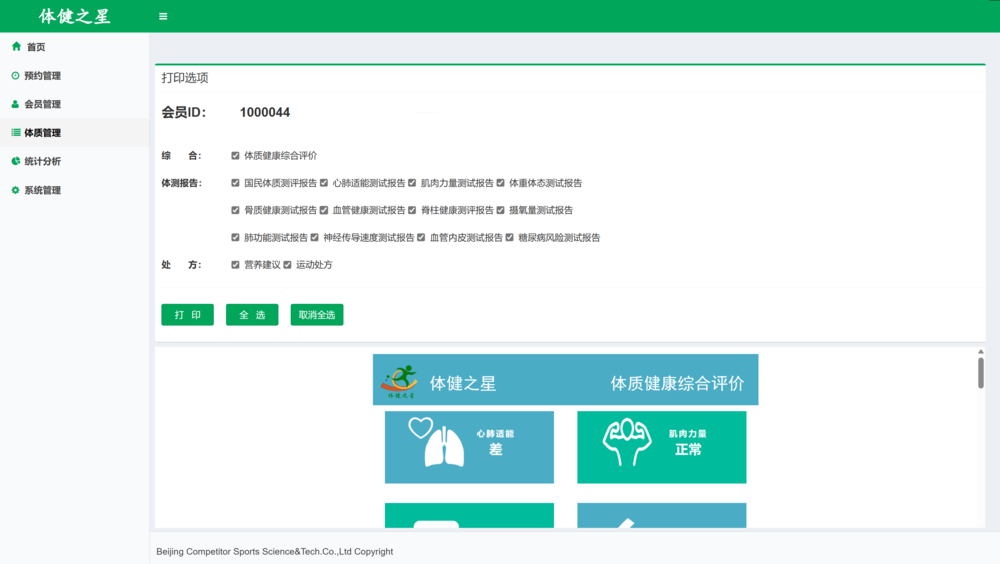Toggle 摄氧量测试报告 checkbox
Screen dimensions: 1000x564
click(501, 210)
